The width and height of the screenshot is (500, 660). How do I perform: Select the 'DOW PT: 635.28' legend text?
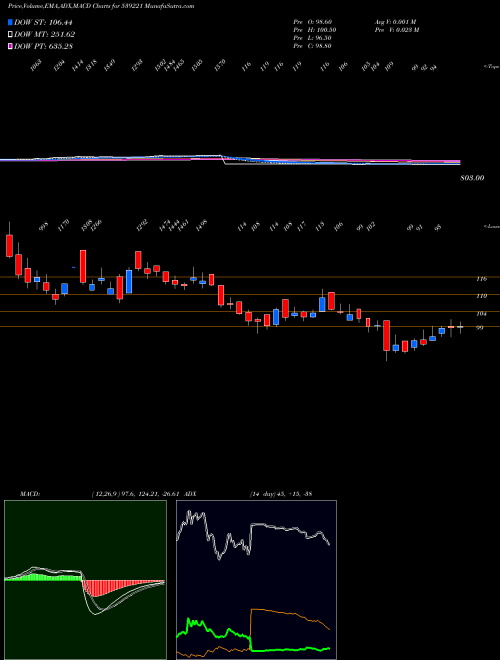click(x=44, y=46)
